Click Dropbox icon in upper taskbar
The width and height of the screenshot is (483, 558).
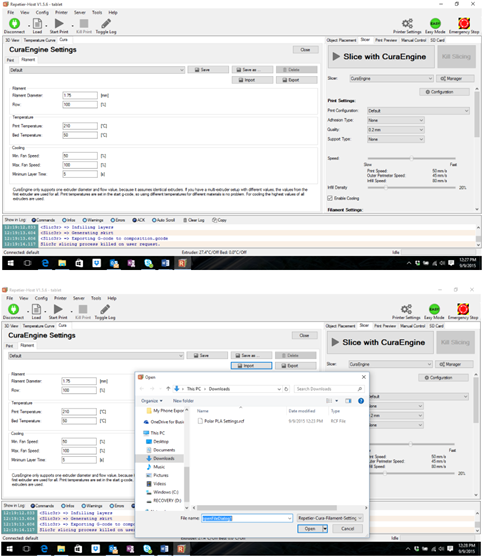pos(96,263)
